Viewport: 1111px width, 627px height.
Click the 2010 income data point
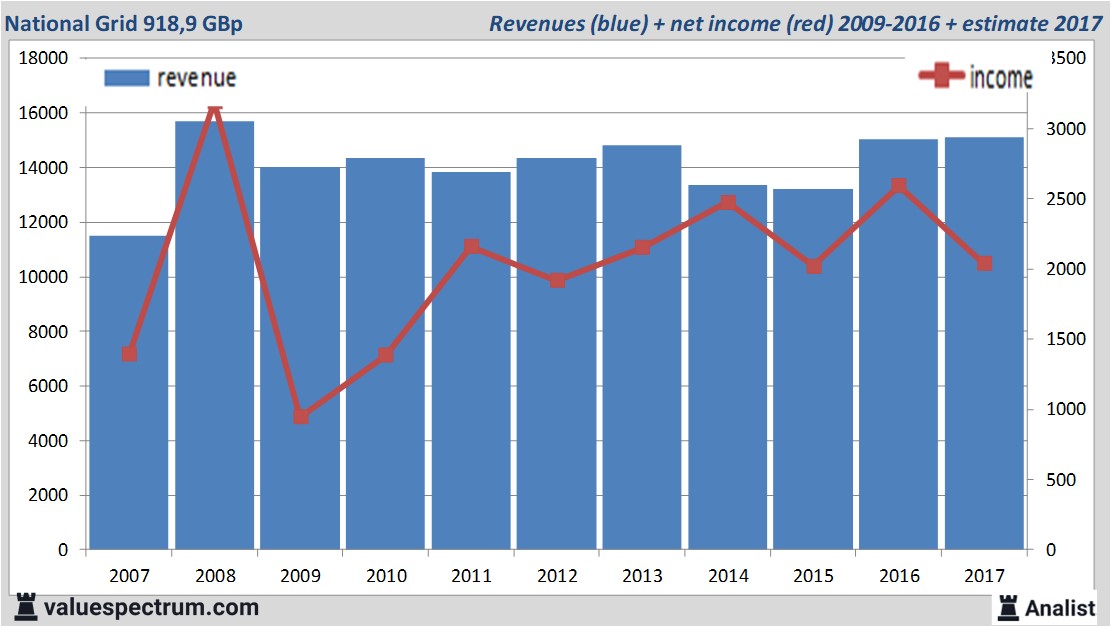[x=385, y=354]
